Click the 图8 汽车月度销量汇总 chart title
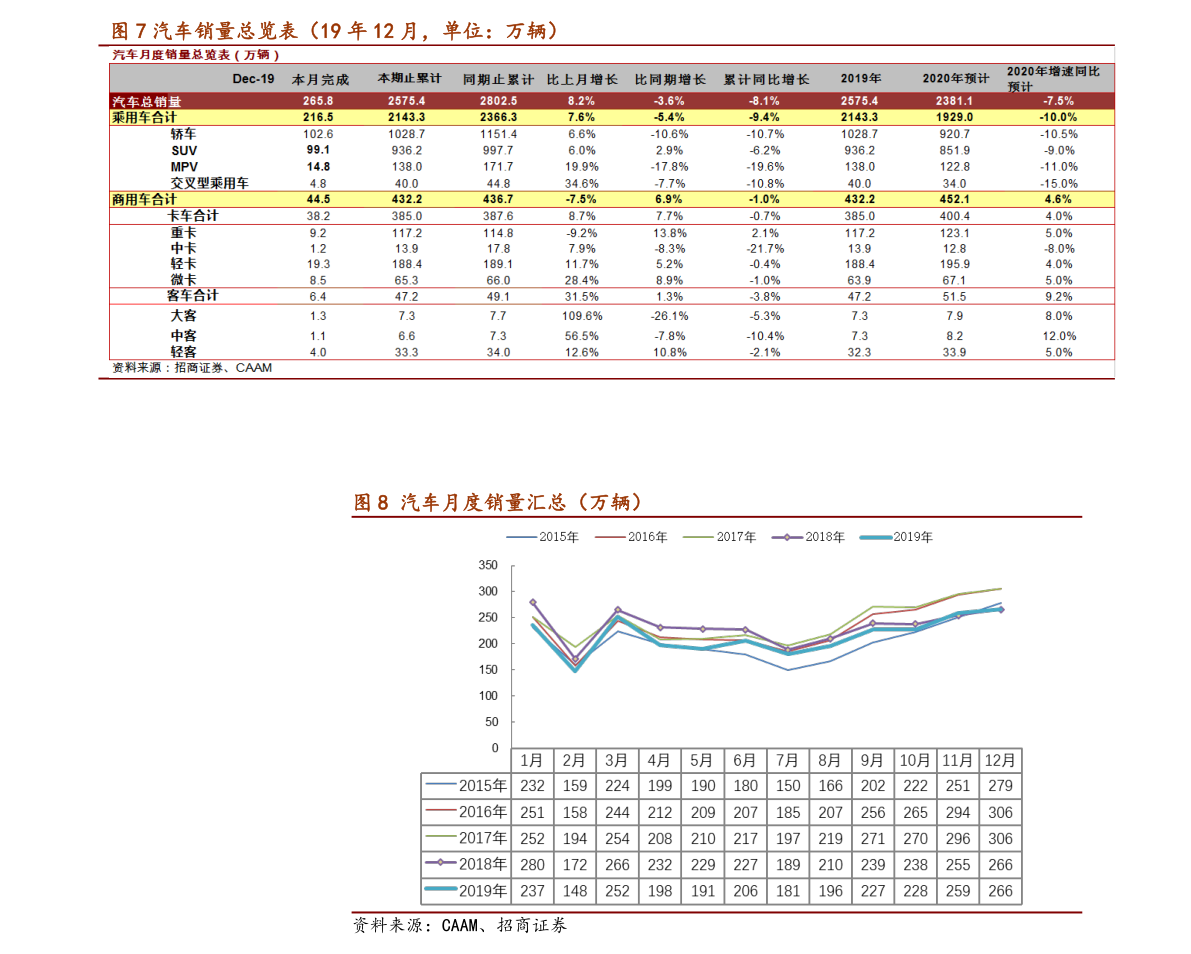Image resolution: width=1191 pixels, height=954 pixels. click(x=497, y=502)
